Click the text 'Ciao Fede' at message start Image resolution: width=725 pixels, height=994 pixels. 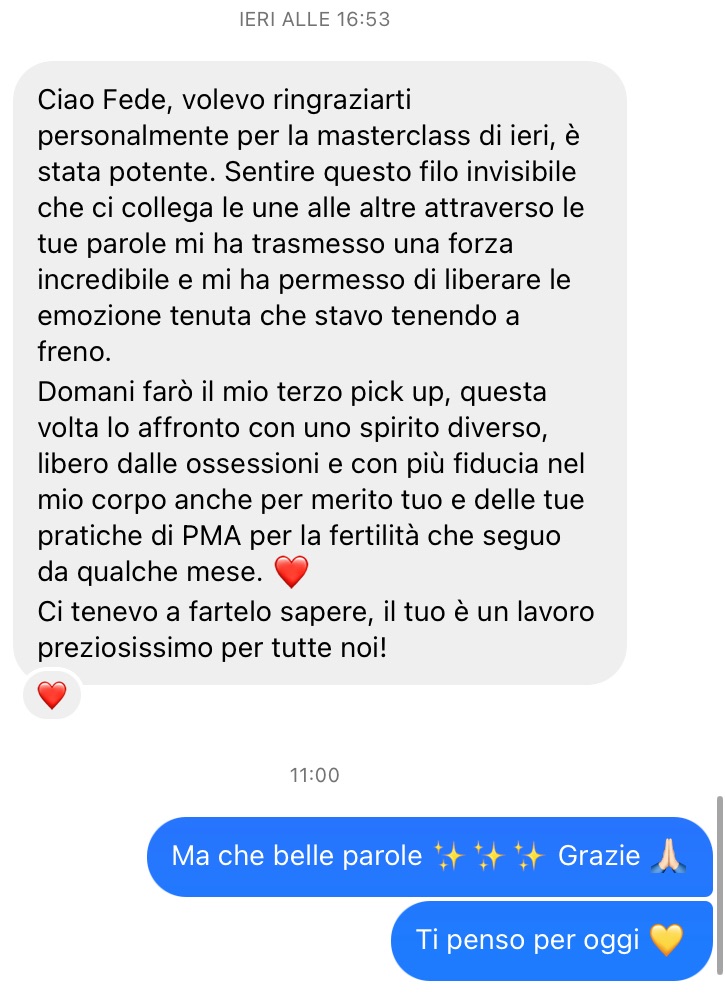point(105,100)
